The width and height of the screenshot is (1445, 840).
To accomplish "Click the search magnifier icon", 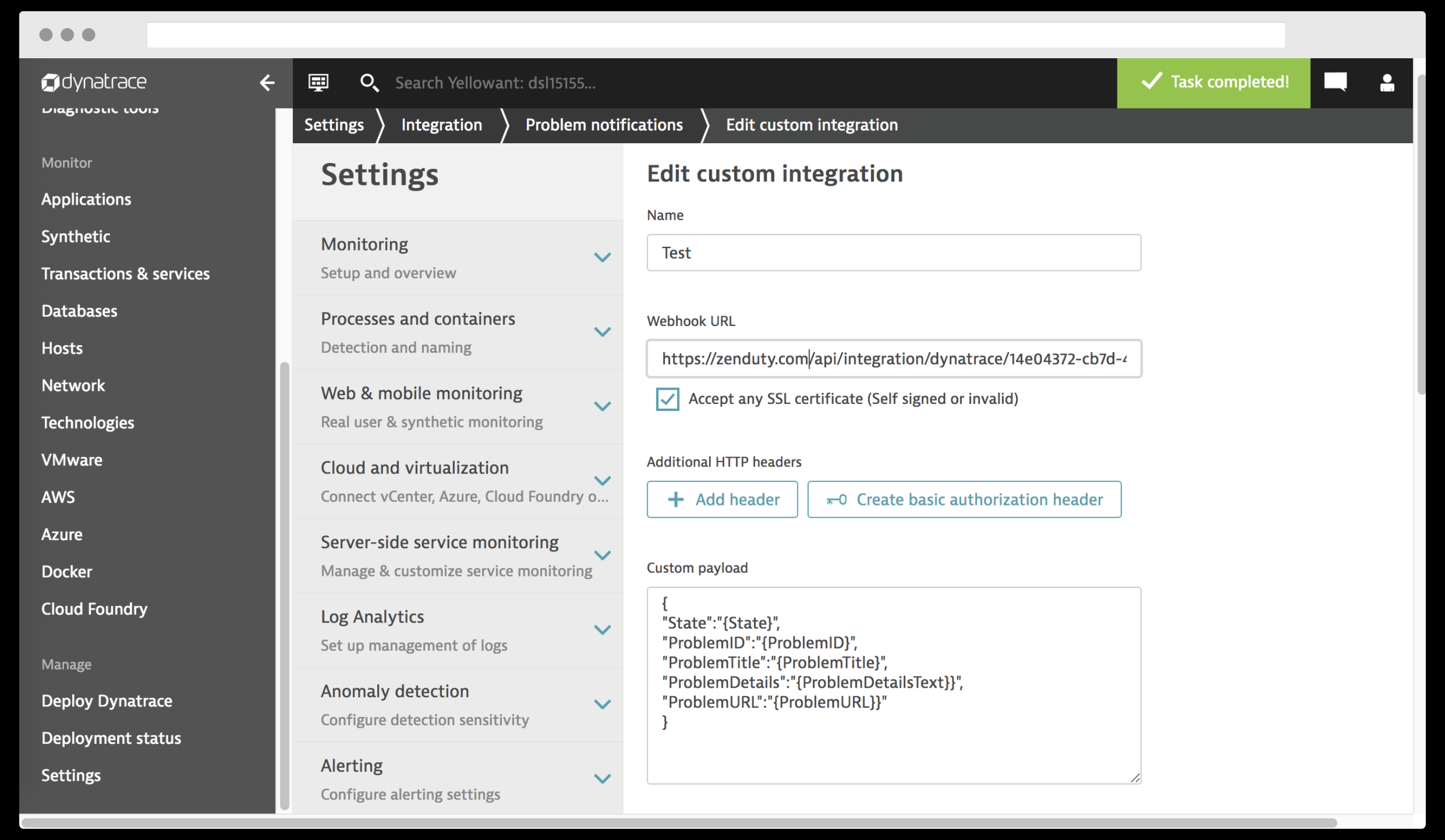I will click(369, 83).
